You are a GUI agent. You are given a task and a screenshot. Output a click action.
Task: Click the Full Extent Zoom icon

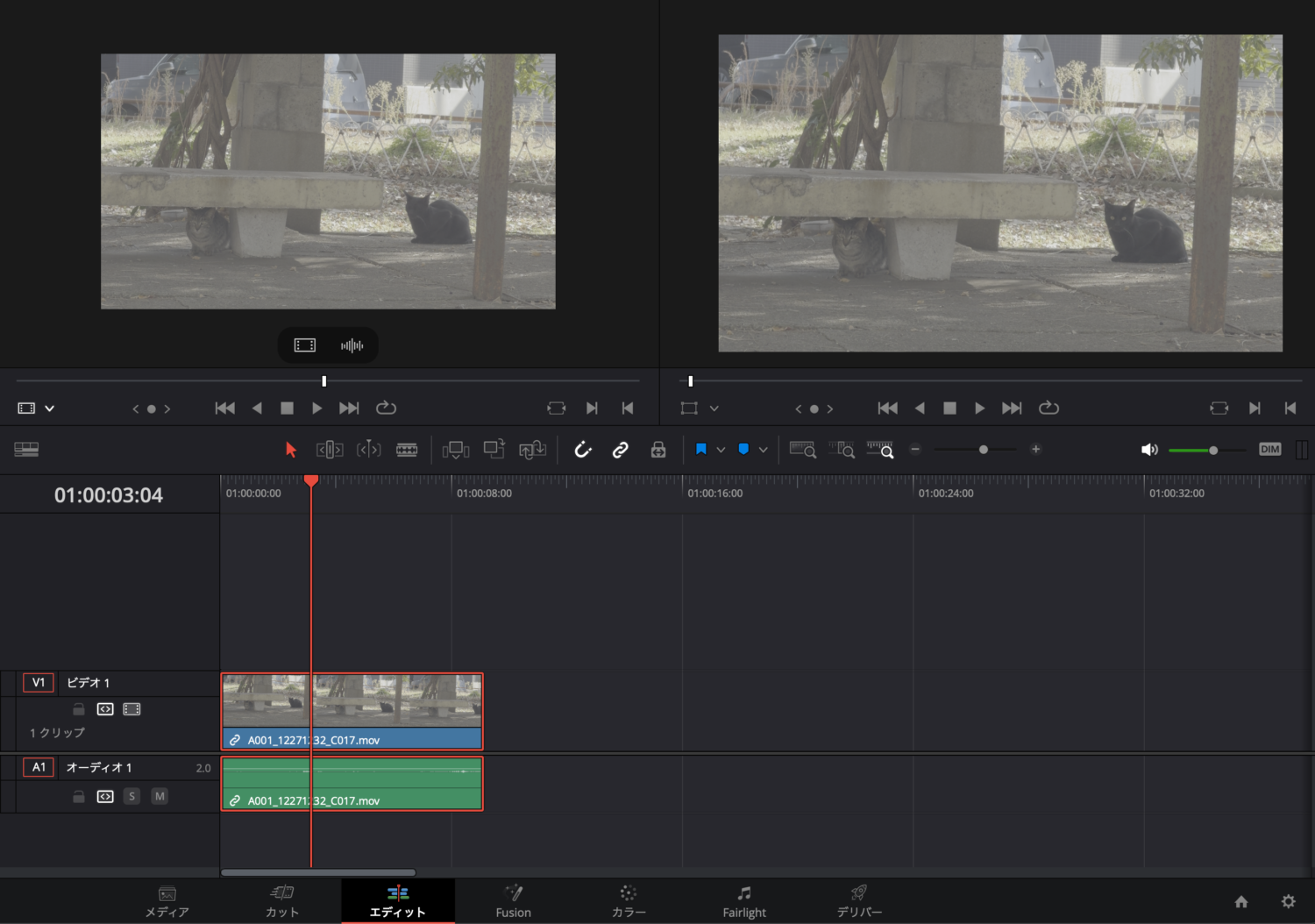click(x=803, y=450)
